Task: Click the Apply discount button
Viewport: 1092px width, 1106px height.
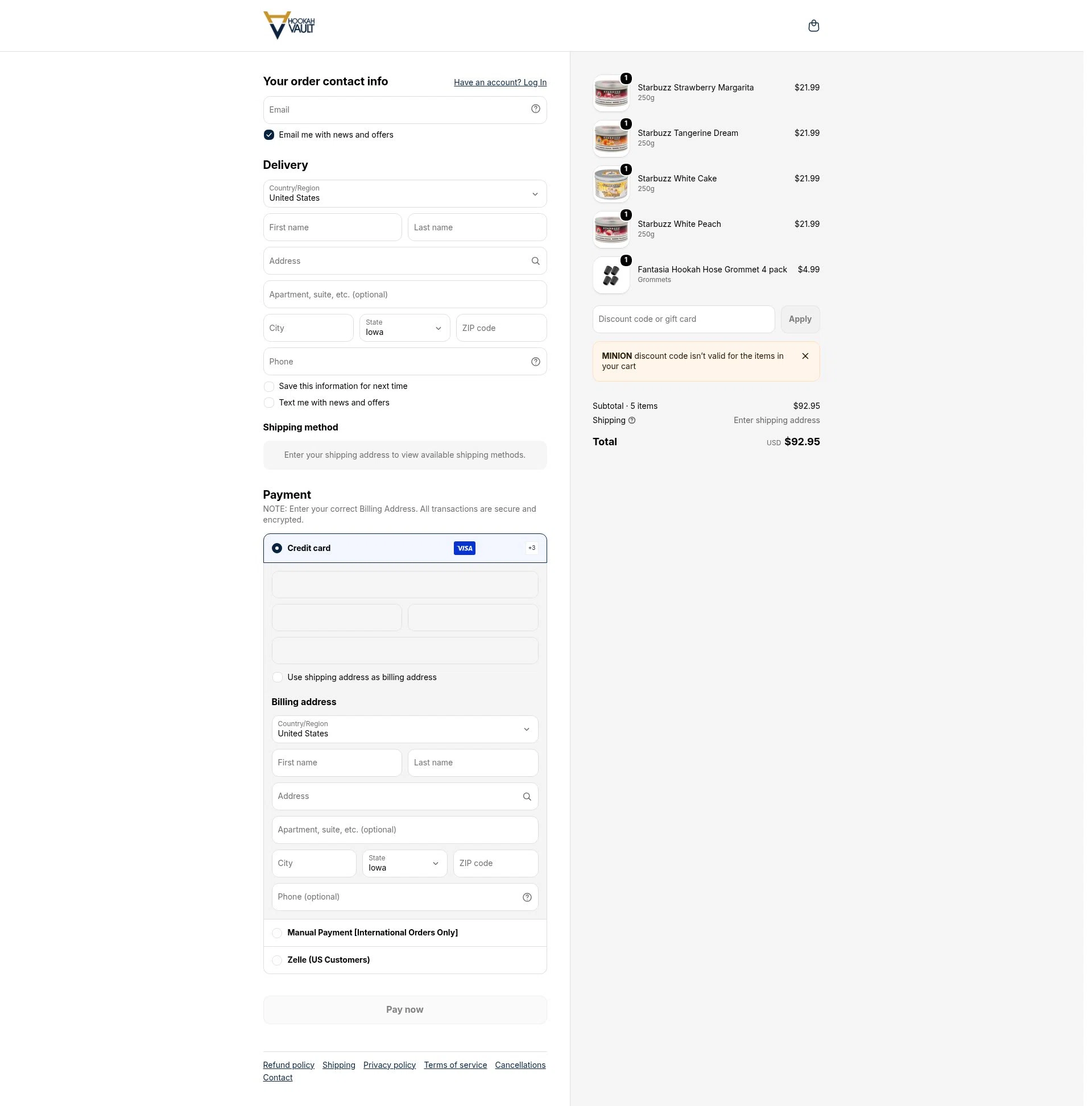Action: [800, 319]
